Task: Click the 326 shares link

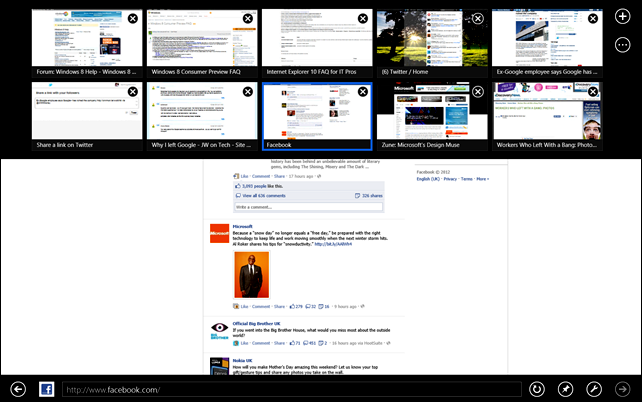Action: 372,196
